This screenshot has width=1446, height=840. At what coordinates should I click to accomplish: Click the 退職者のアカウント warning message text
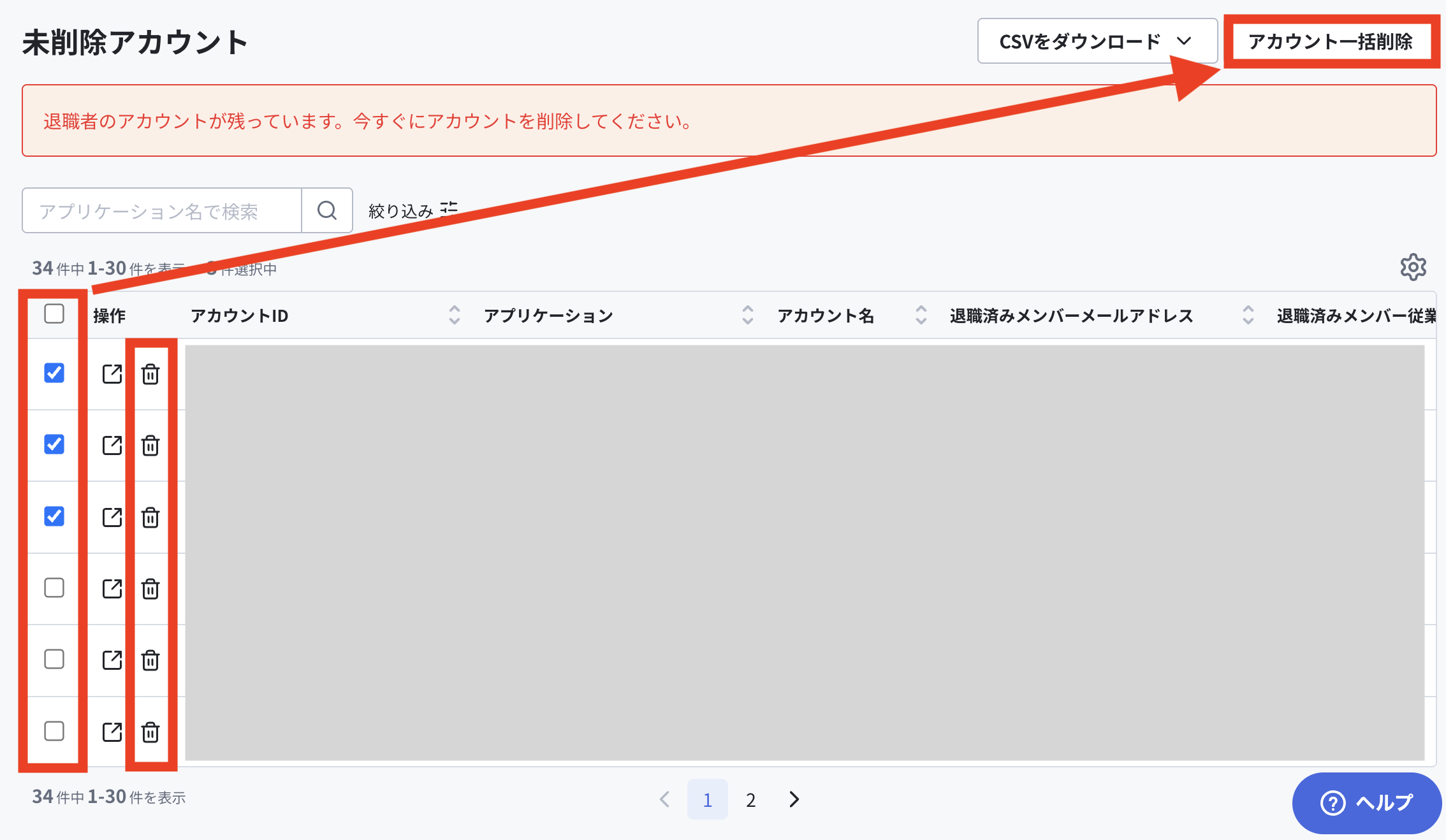pos(368,121)
